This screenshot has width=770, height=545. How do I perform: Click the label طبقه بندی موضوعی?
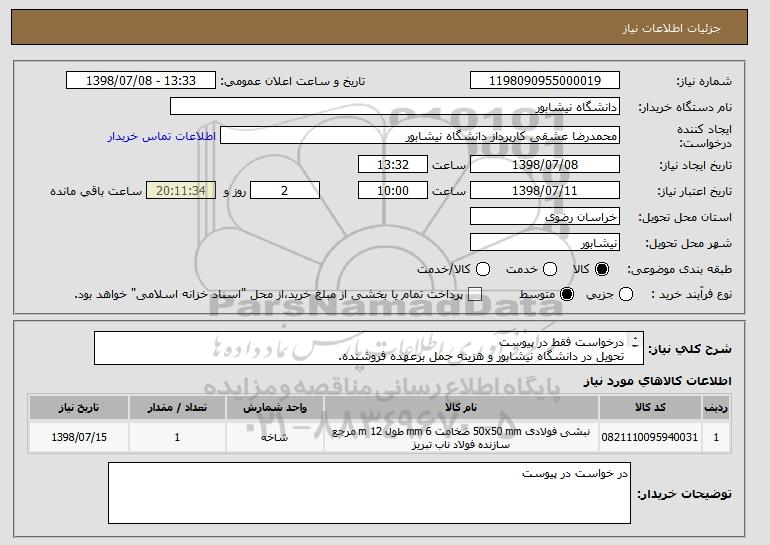pos(679,269)
